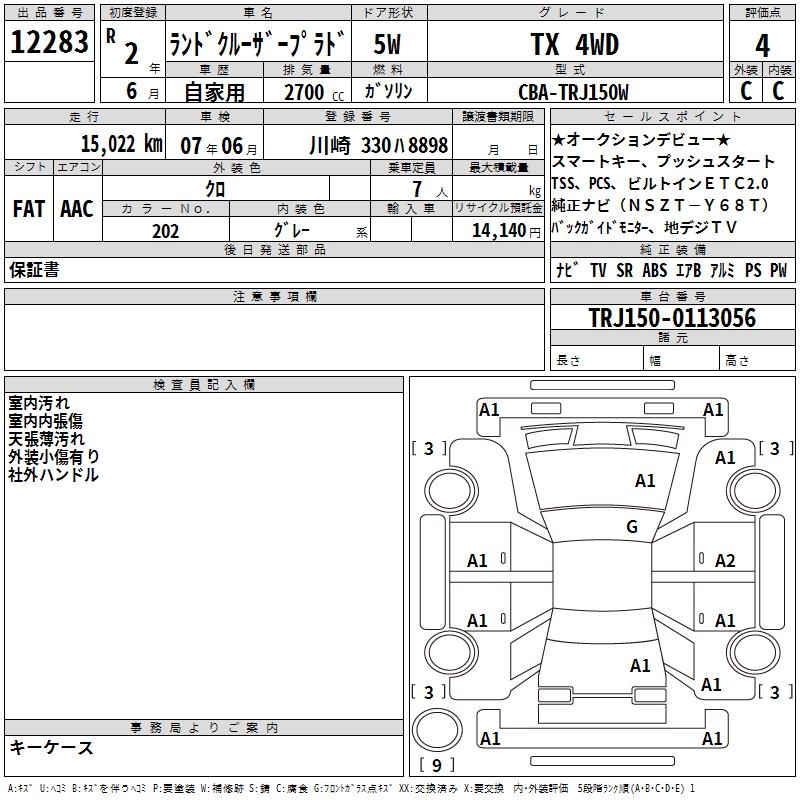This screenshot has height=800, width=800.
Task: Select the recycle deposit 14,140円
Action: tap(506, 231)
